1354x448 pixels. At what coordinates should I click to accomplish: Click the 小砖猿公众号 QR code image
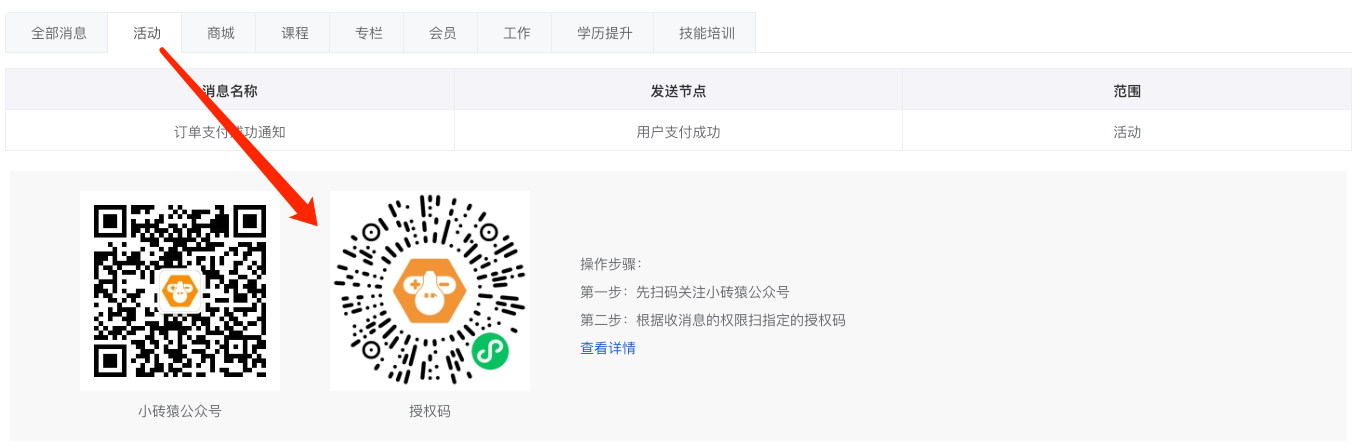[x=180, y=291]
